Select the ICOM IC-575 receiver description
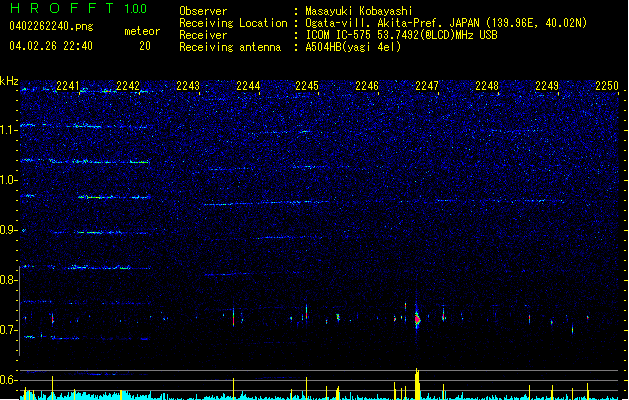Image resolution: width=629 pixels, height=400 pixels. [x=401, y=35]
